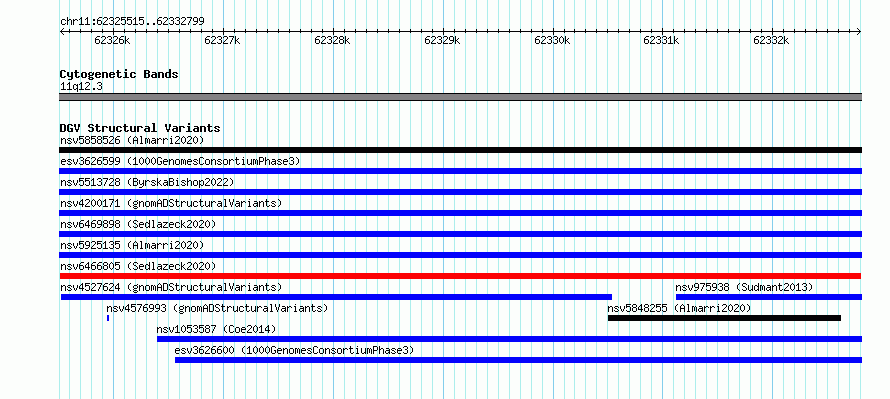The image size is (890, 399).
Task: Click the nsv1053587 (Coe2014) label
Action: 216,329
